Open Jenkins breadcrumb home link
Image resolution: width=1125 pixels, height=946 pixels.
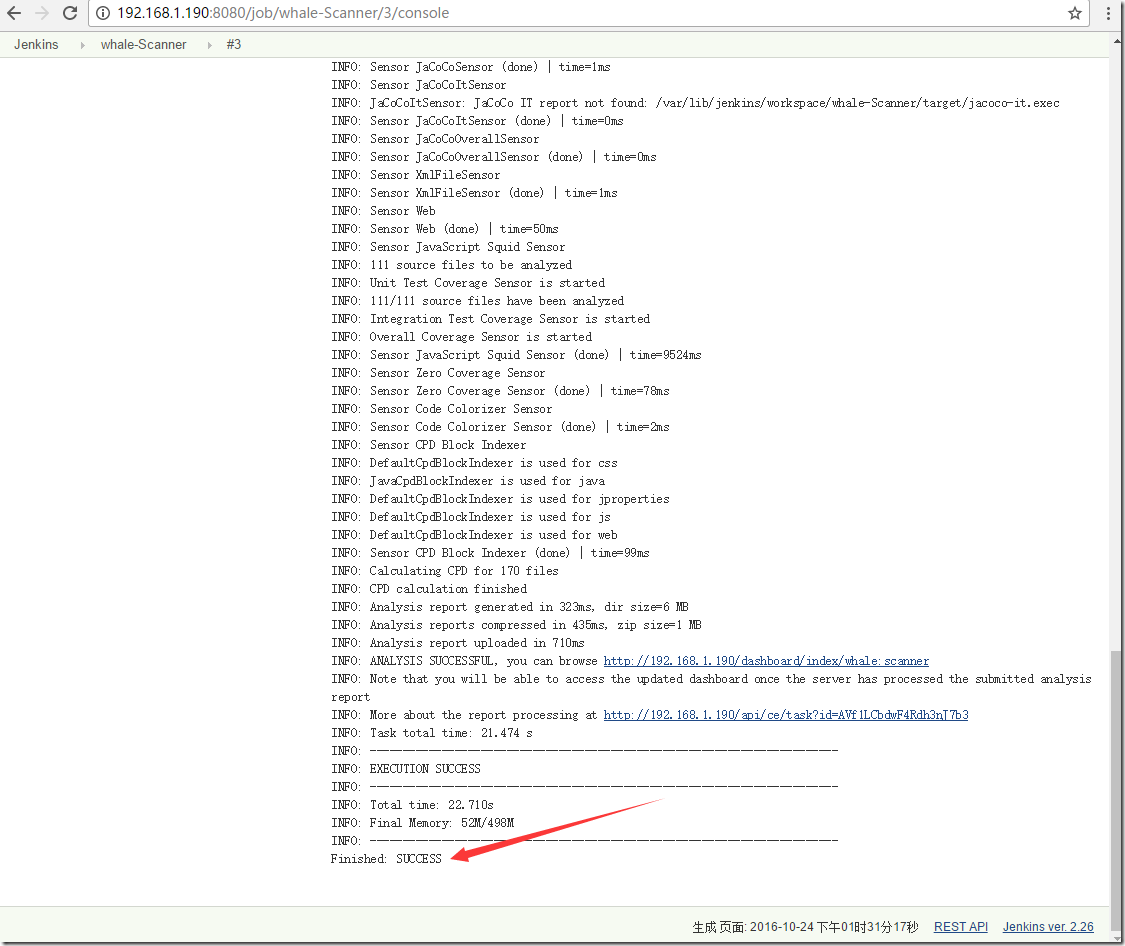coord(36,44)
